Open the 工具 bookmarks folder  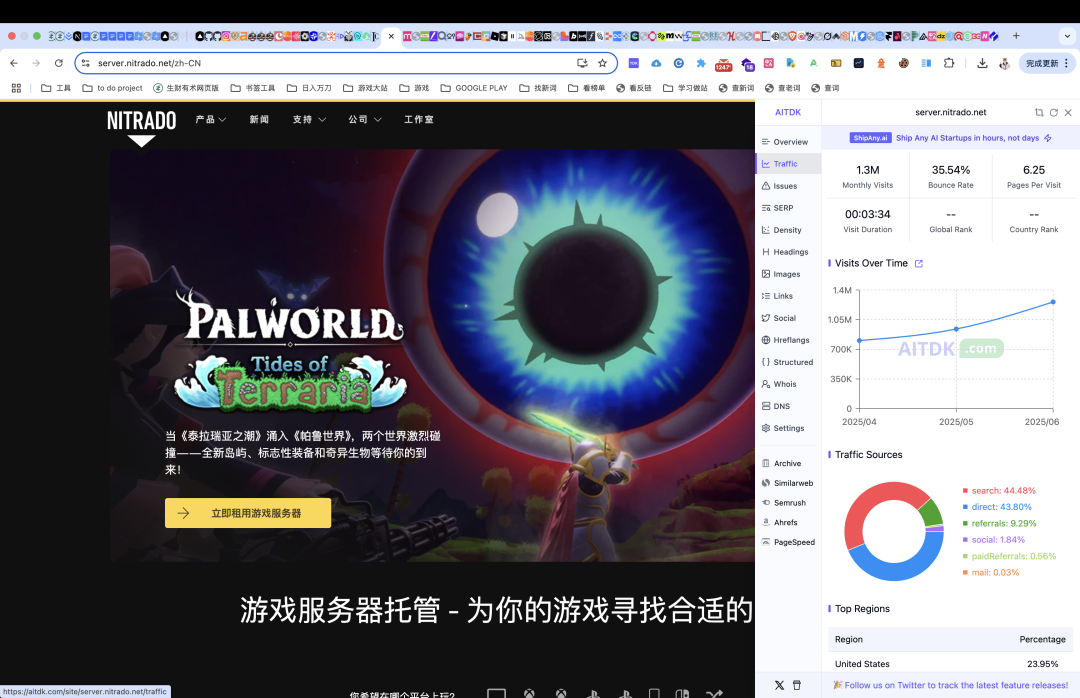56,88
